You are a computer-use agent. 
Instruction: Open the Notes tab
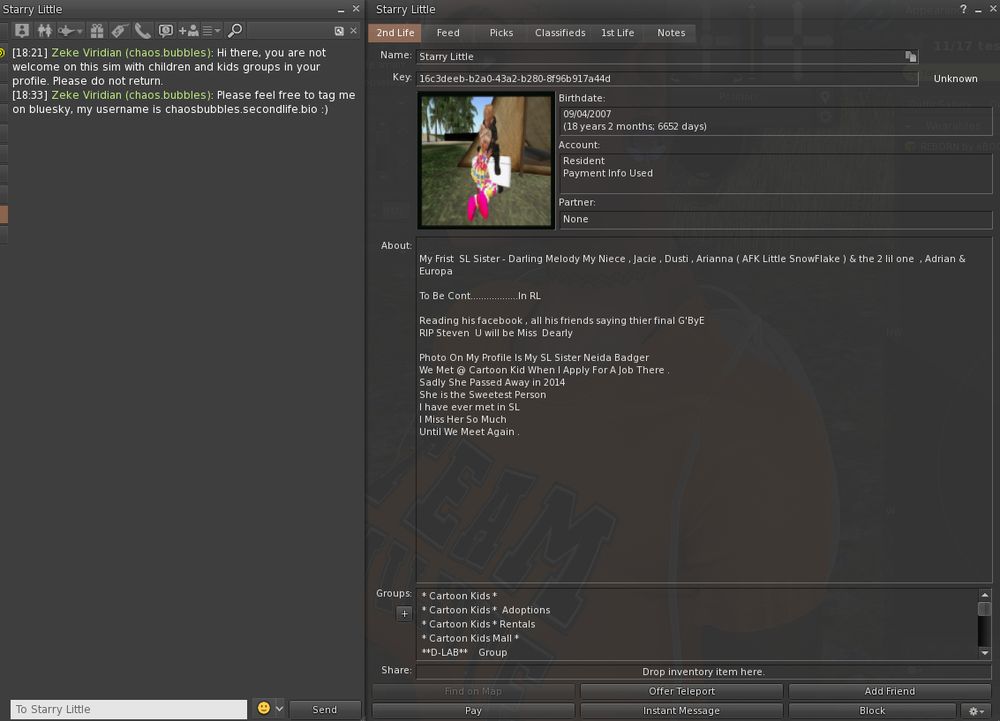pyautogui.click(x=671, y=33)
